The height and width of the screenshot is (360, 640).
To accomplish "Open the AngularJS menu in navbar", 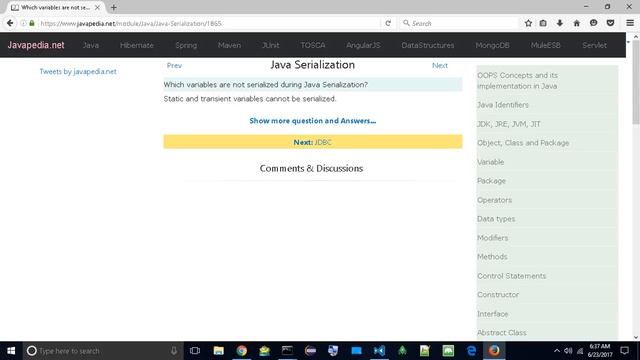I will (x=363, y=45).
